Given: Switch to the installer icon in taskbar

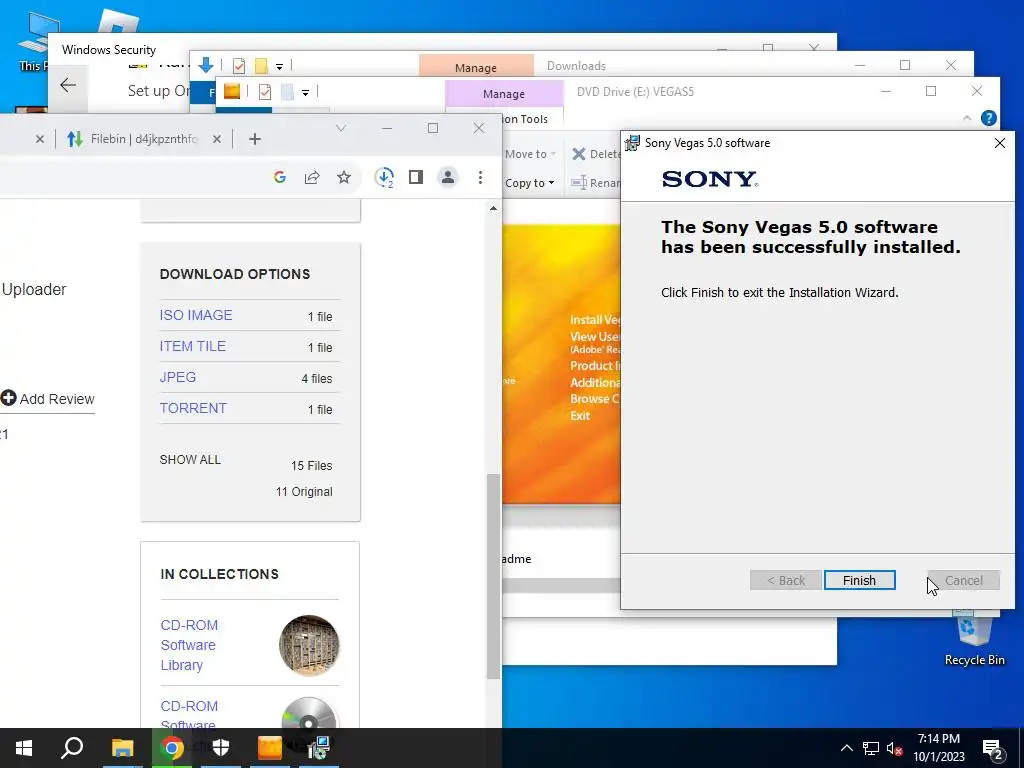Looking at the screenshot, I should [x=319, y=748].
